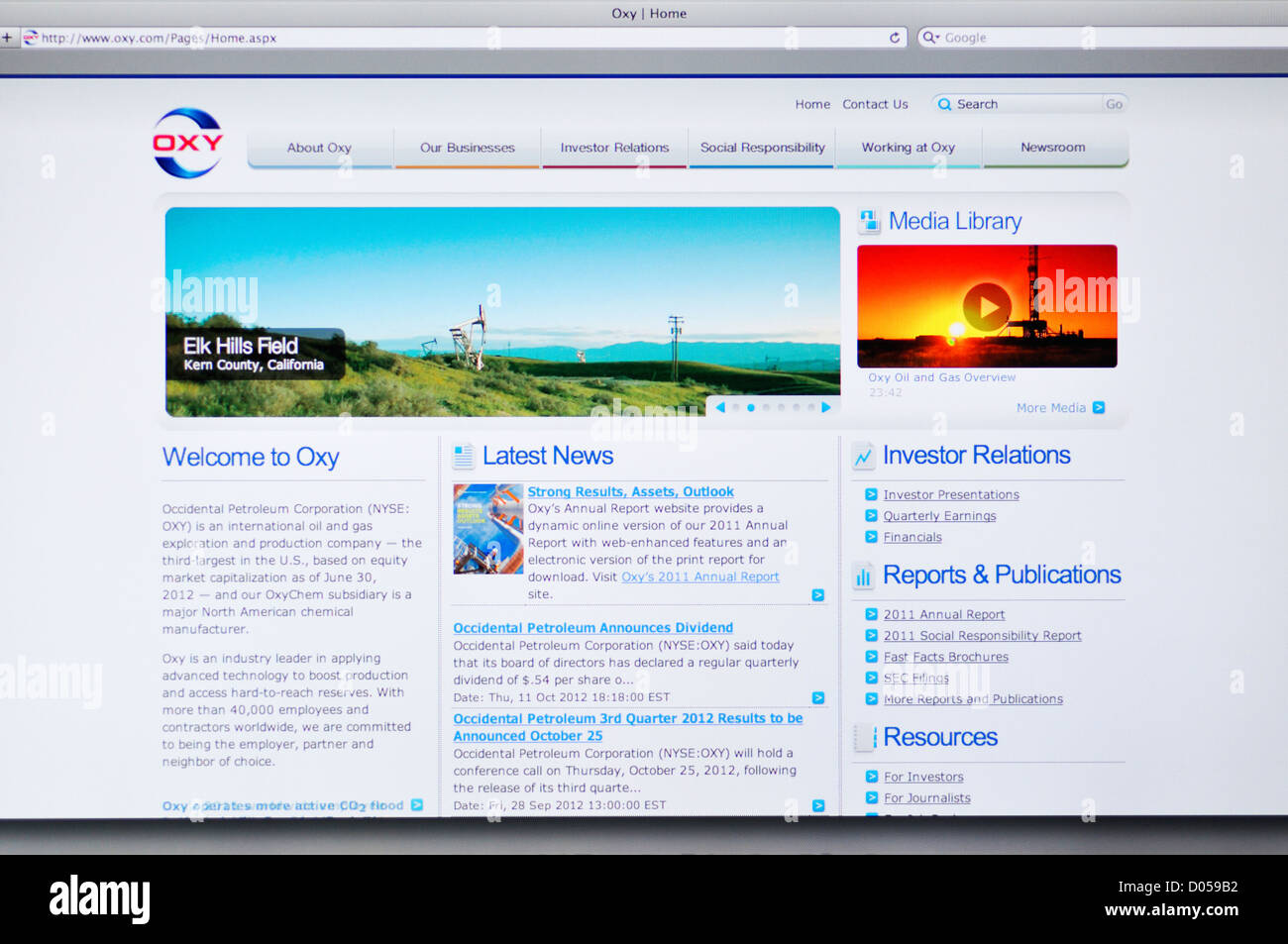
Task: Open the Contact Us link
Action: point(875,104)
